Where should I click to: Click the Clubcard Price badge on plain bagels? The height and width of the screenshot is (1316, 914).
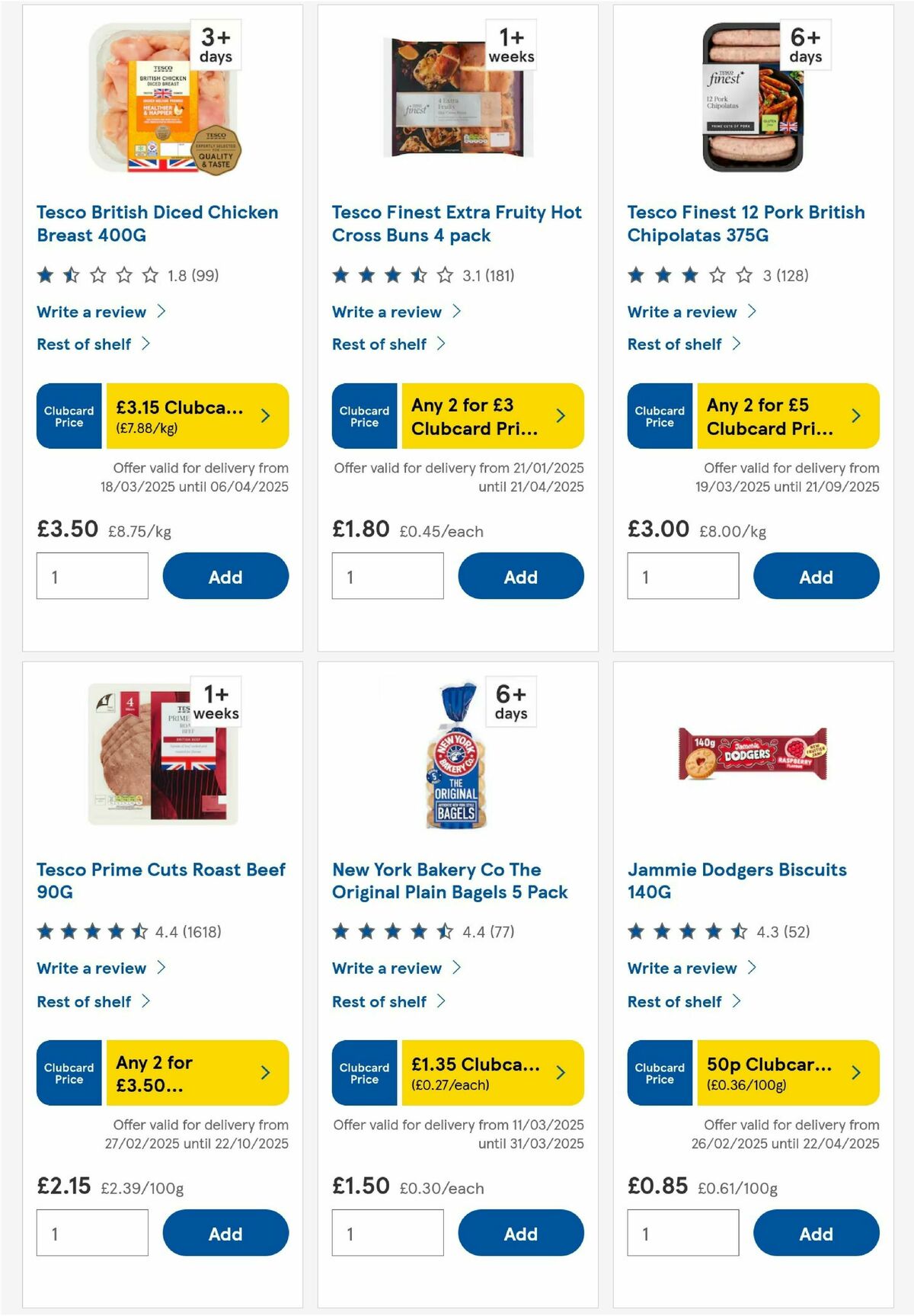[363, 1073]
